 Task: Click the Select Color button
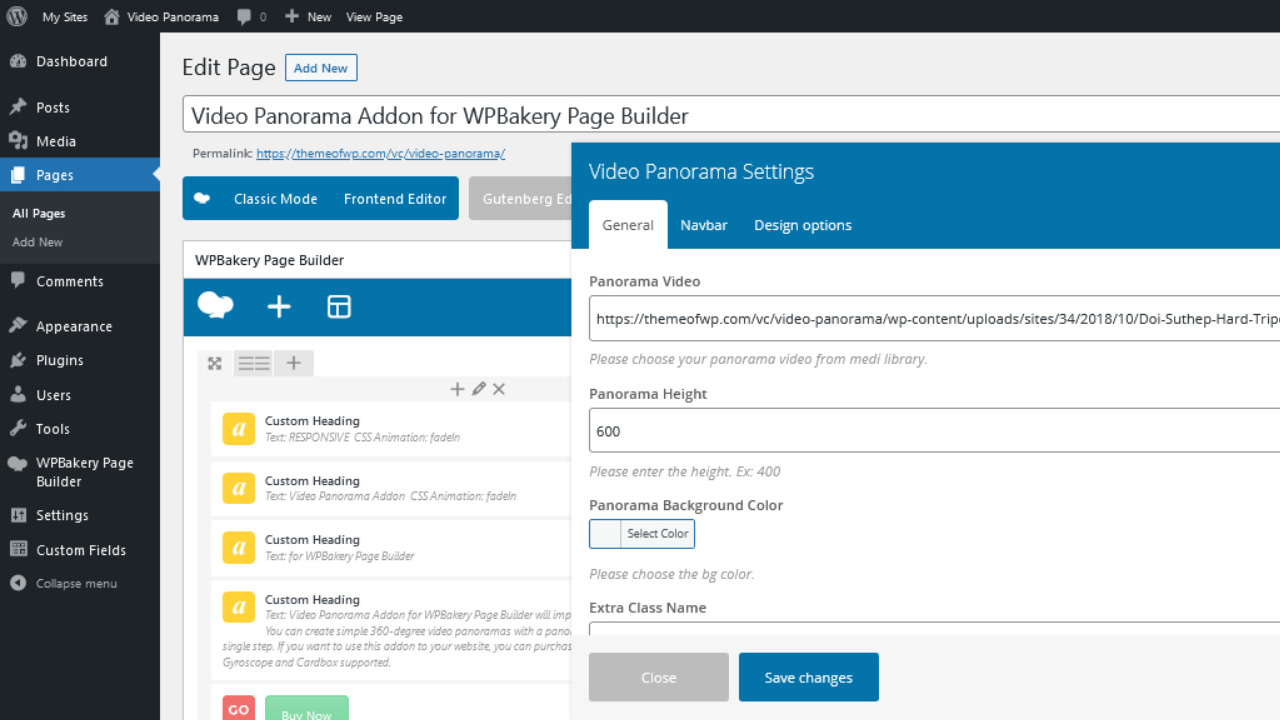tap(658, 534)
